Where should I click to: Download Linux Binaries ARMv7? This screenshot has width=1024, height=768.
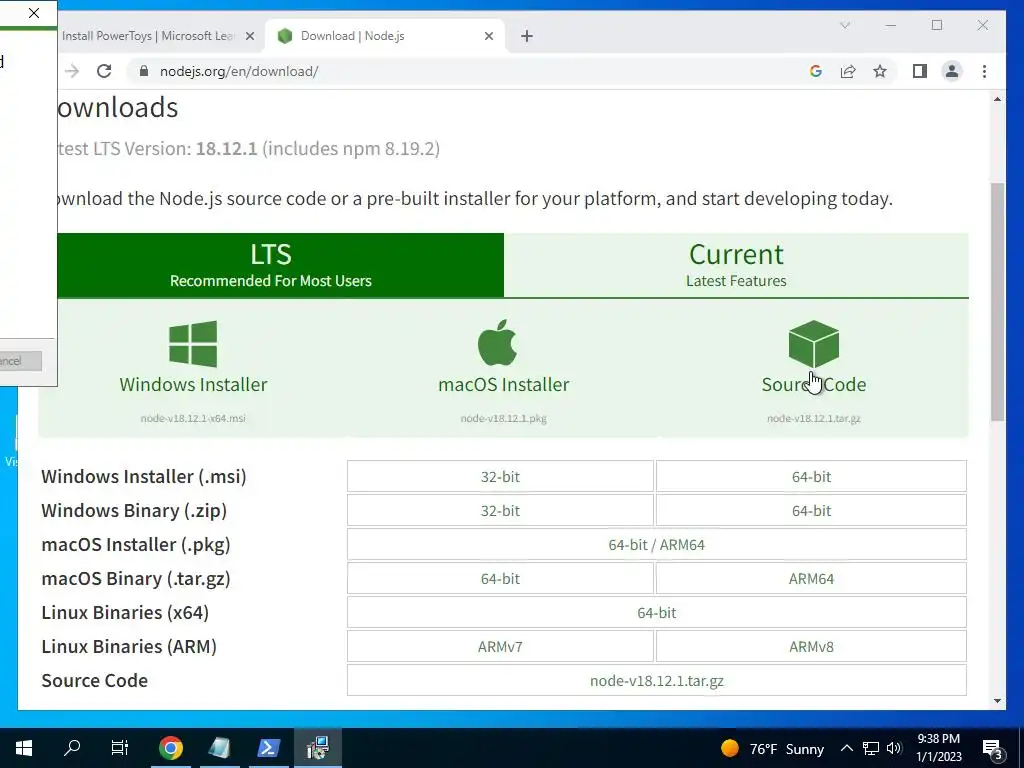tap(500, 646)
